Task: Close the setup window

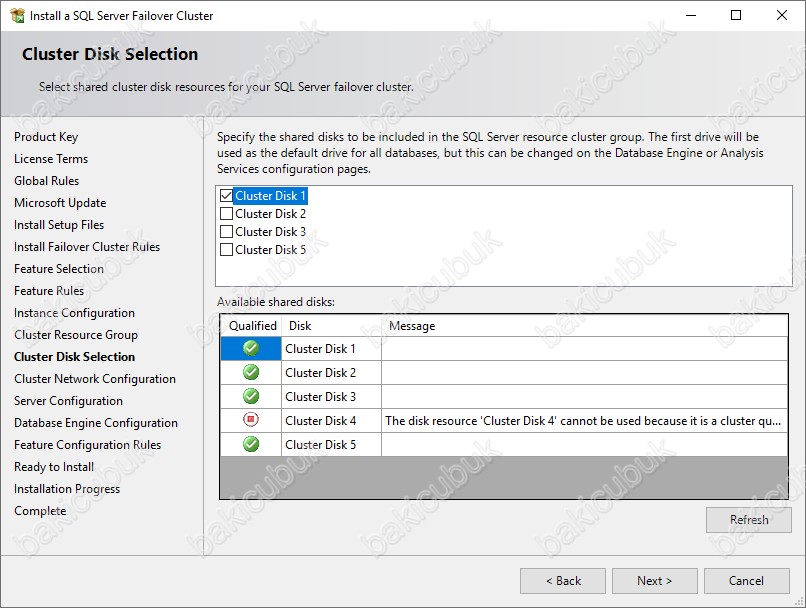Action: 782,15
